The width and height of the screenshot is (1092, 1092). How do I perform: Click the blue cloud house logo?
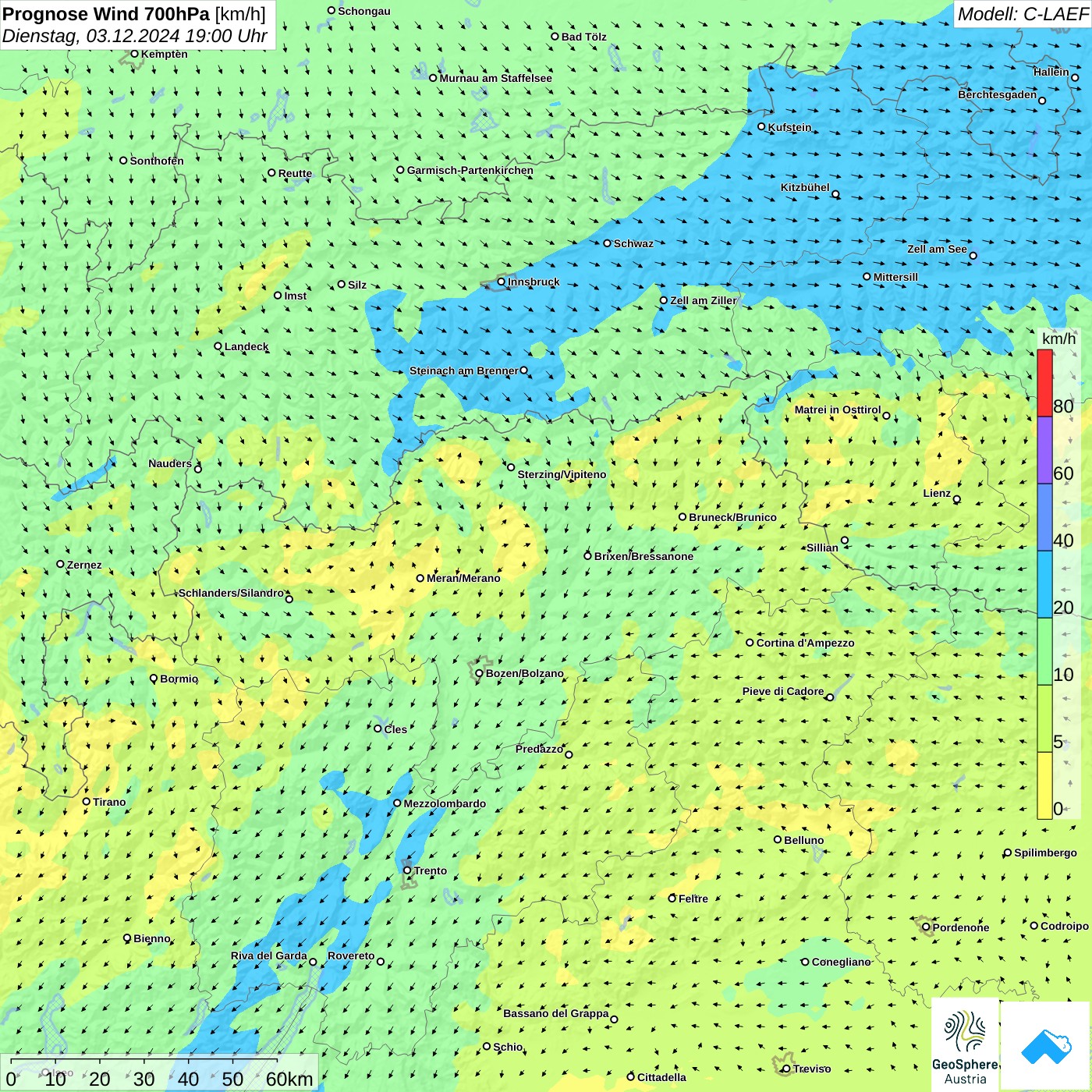pos(1045,1046)
